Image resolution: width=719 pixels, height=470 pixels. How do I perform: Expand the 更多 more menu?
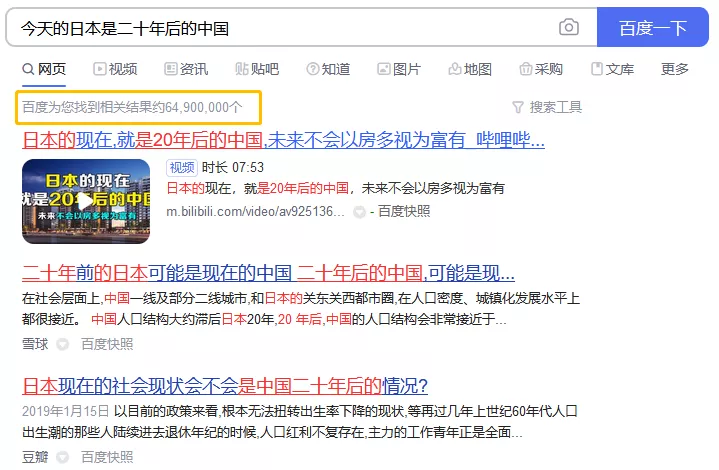click(675, 69)
